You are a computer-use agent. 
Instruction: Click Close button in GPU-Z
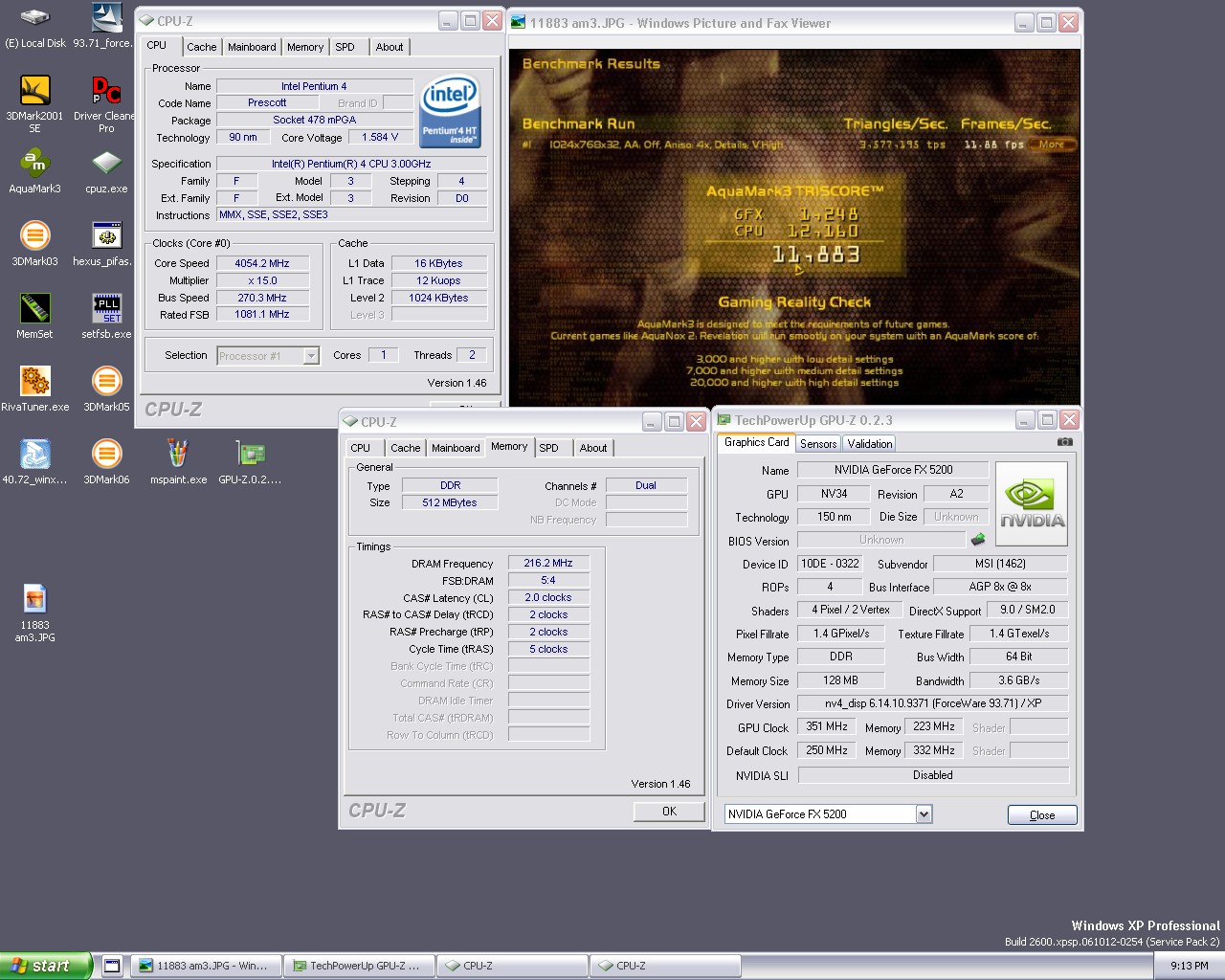tap(1042, 815)
